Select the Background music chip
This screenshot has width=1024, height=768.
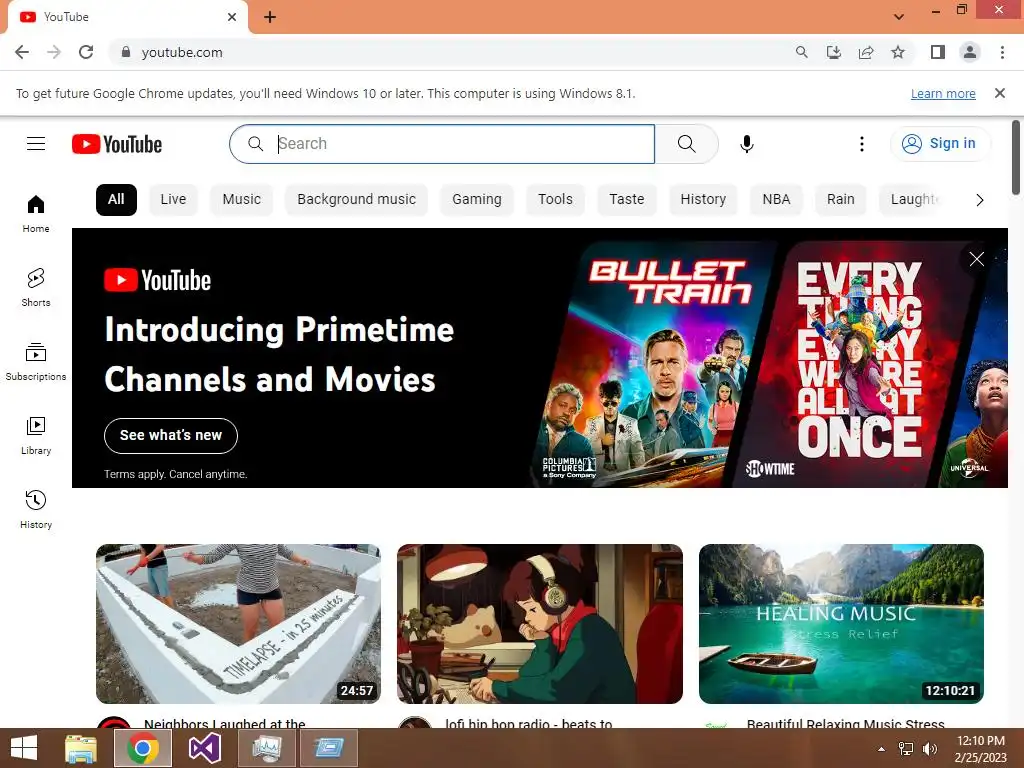tap(357, 200)
